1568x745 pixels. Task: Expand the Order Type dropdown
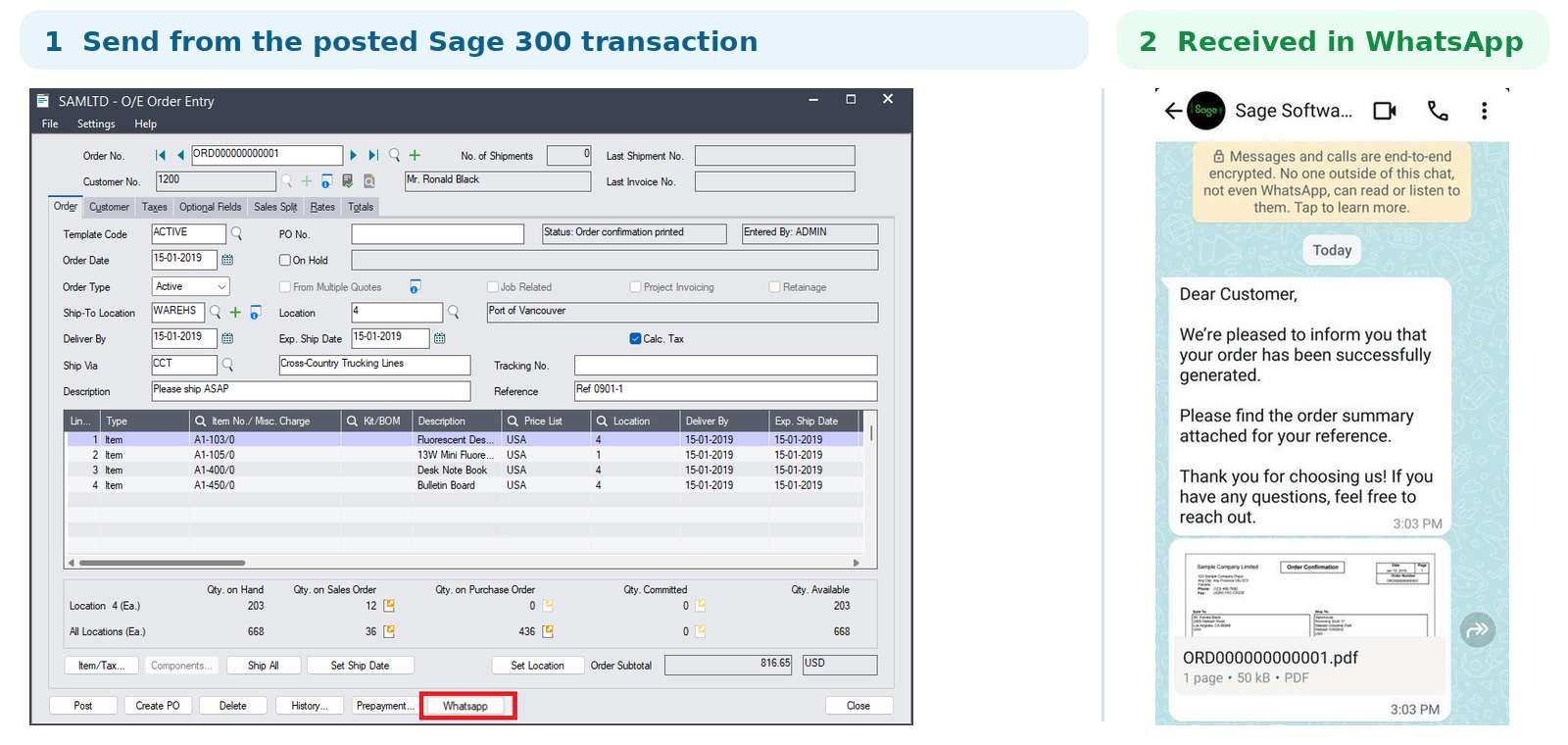point(221,286)
